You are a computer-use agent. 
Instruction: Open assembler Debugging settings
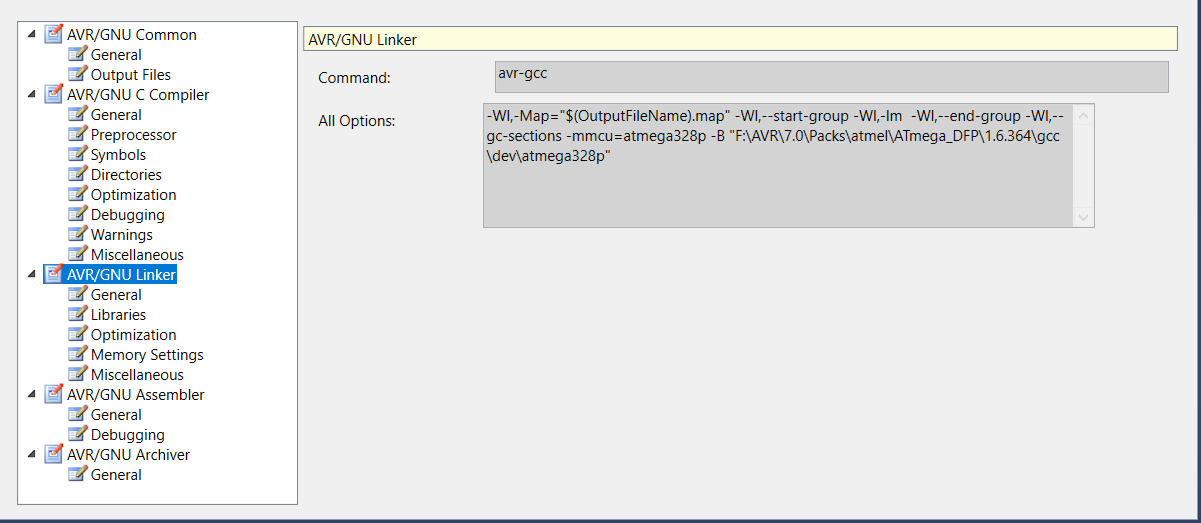[x=128, y=435]
